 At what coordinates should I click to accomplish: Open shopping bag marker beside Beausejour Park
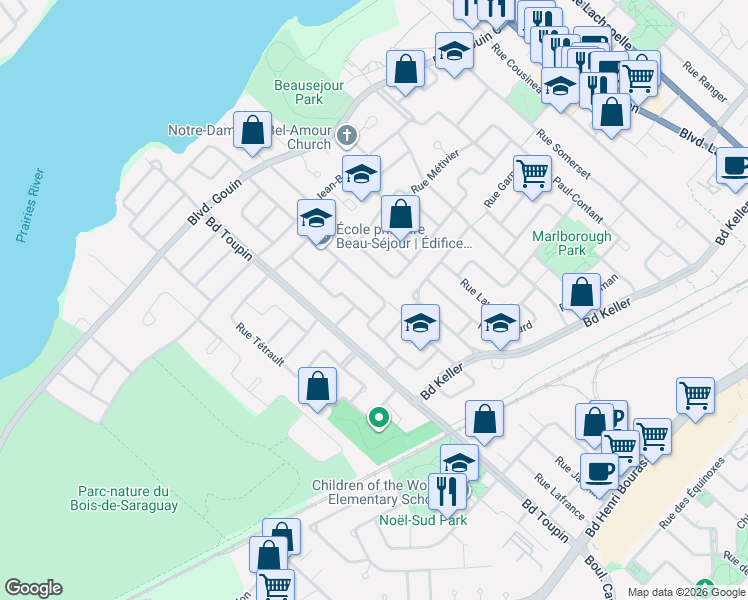(x=405, y=72)
